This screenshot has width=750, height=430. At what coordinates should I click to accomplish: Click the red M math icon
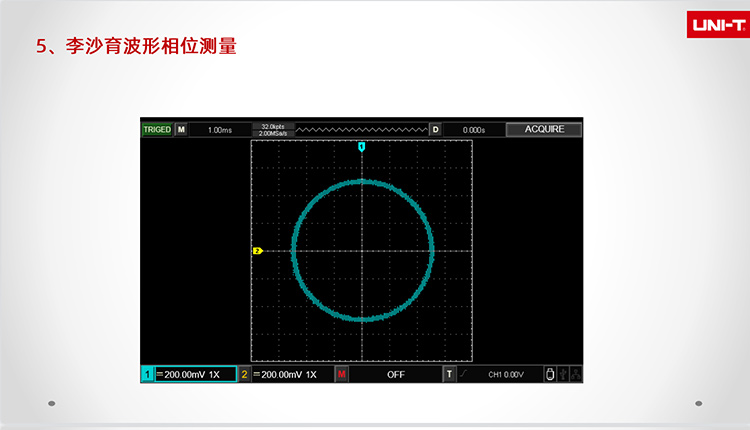342,374
